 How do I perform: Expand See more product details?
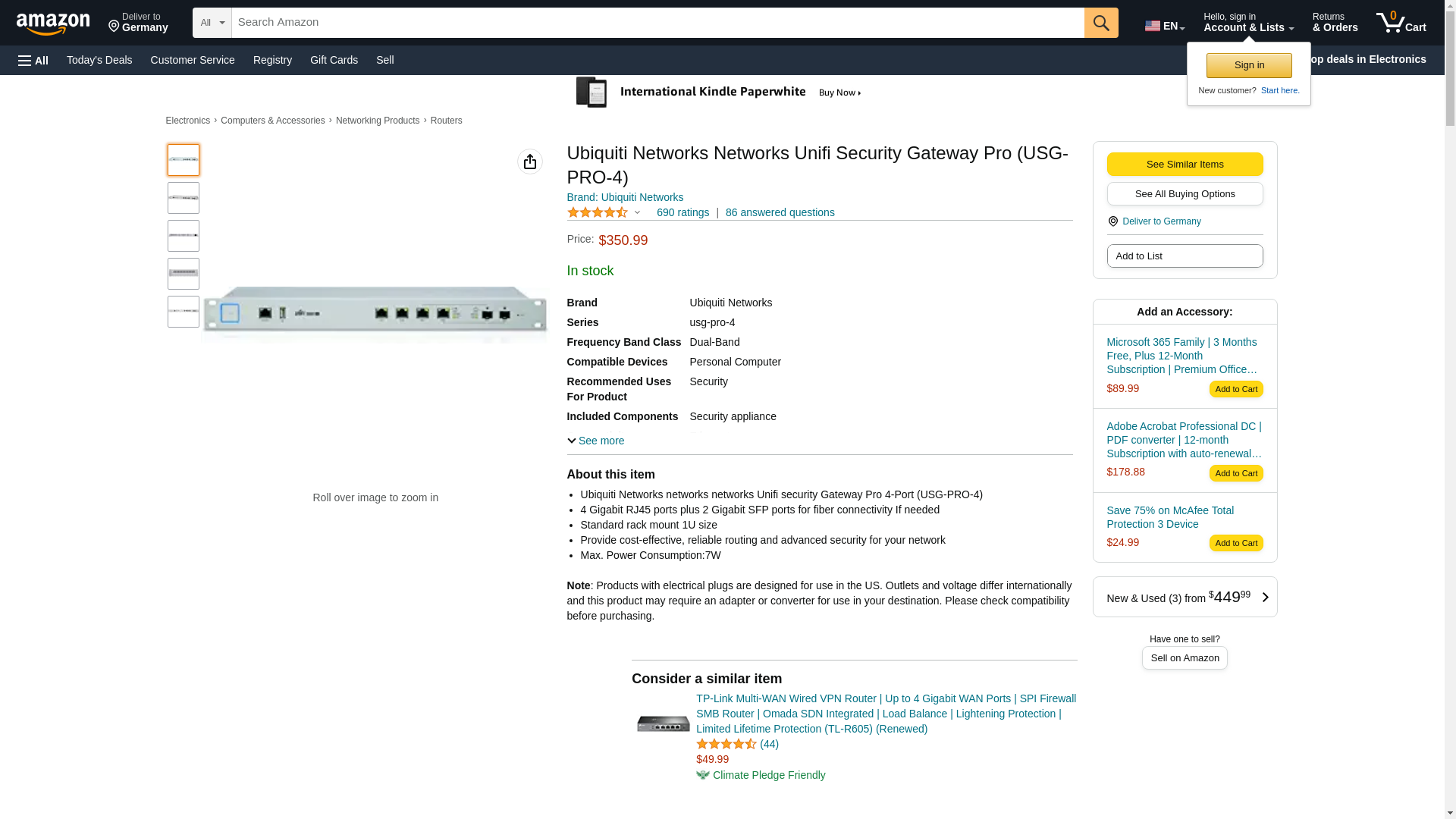point(596,441)
